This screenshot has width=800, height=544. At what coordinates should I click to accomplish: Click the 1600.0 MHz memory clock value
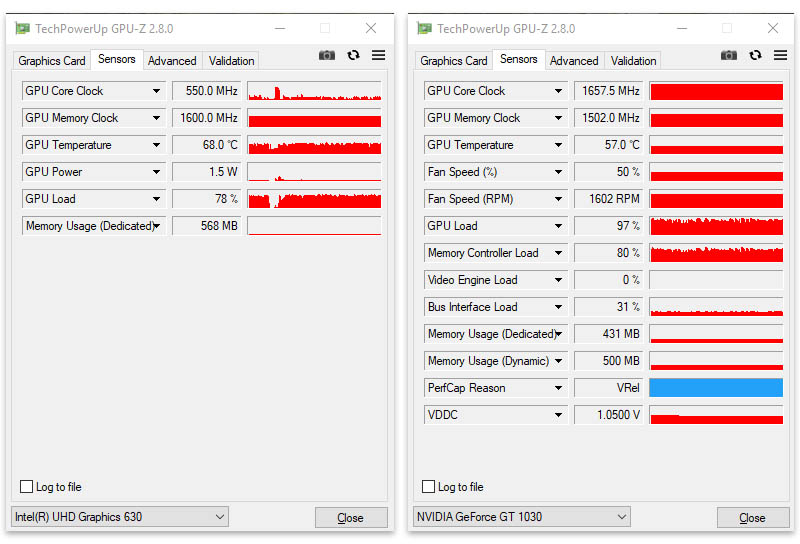[207, 118]
